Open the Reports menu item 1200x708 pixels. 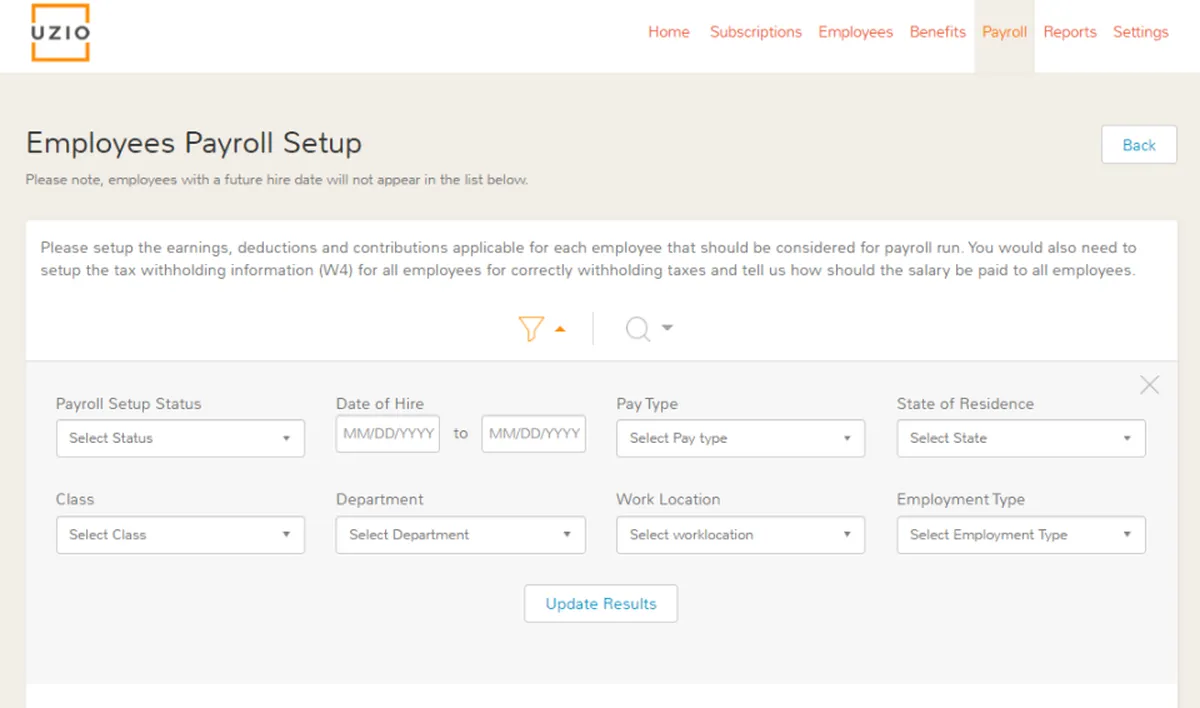pos(1070,32)
